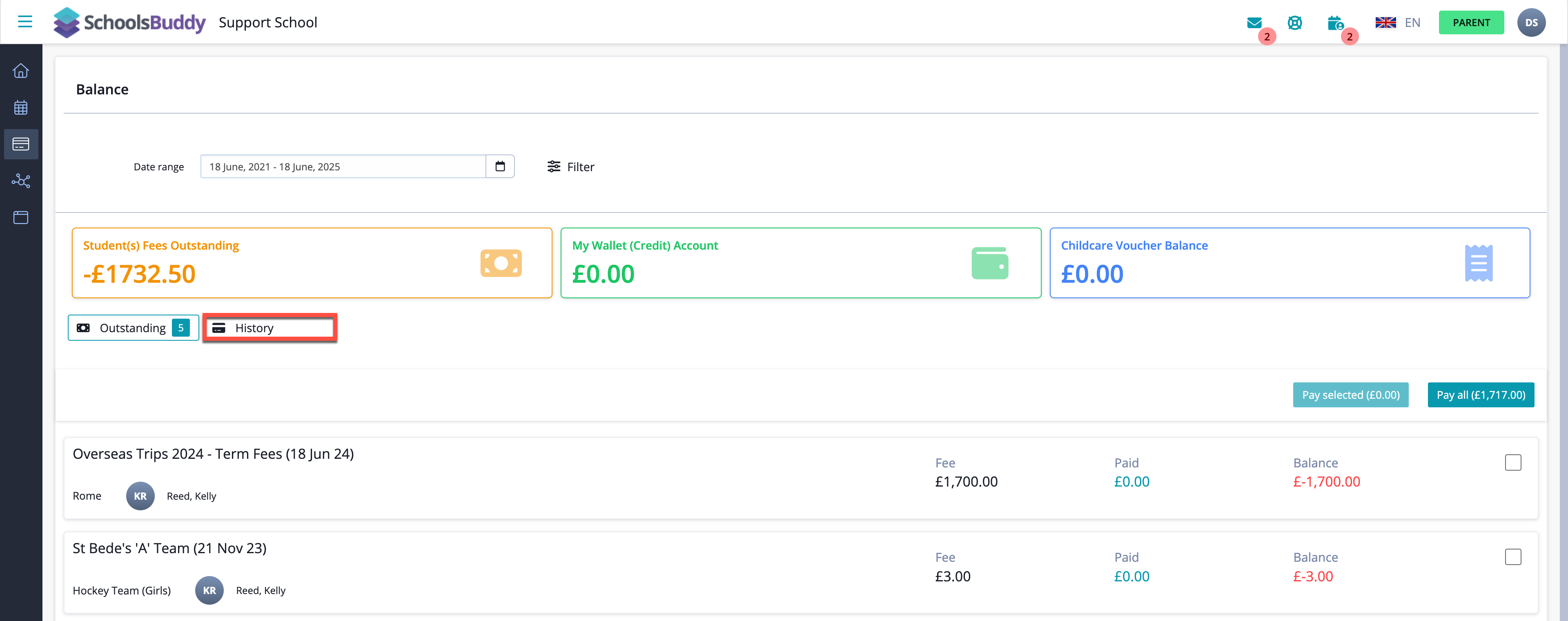Click Pay selected (£0.00) button

point(1350,395)
